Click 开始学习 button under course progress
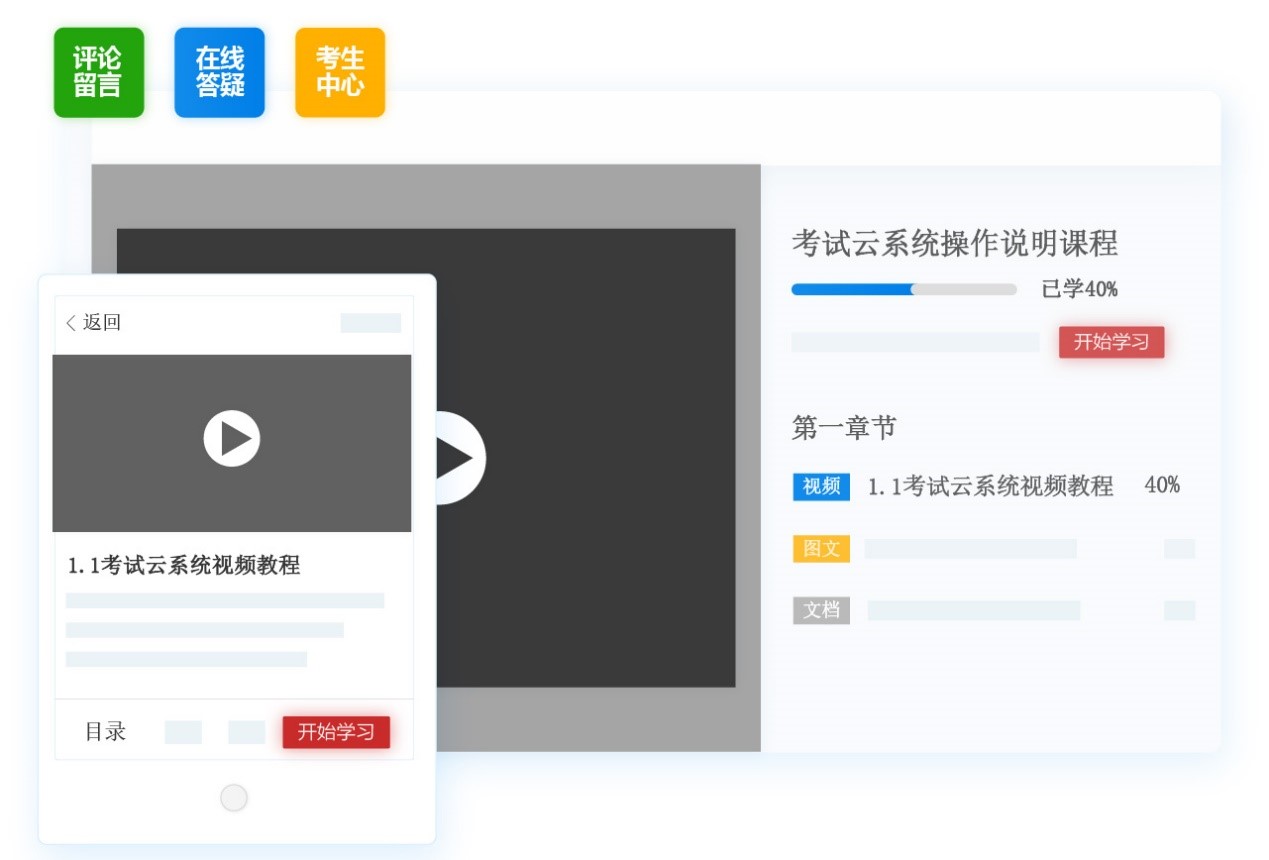The width and height of the screenshot is (1269, 860). pyautogui.click(x=1111, y=342)
